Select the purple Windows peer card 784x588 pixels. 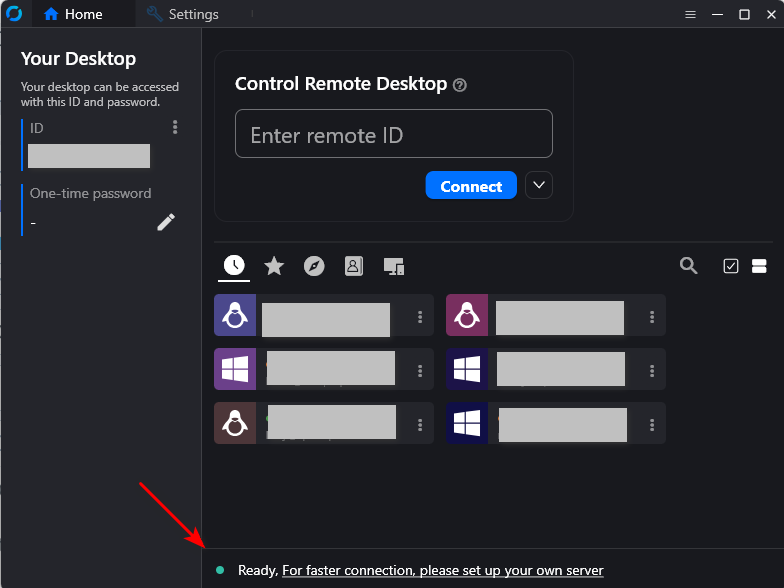click(323, 369)
